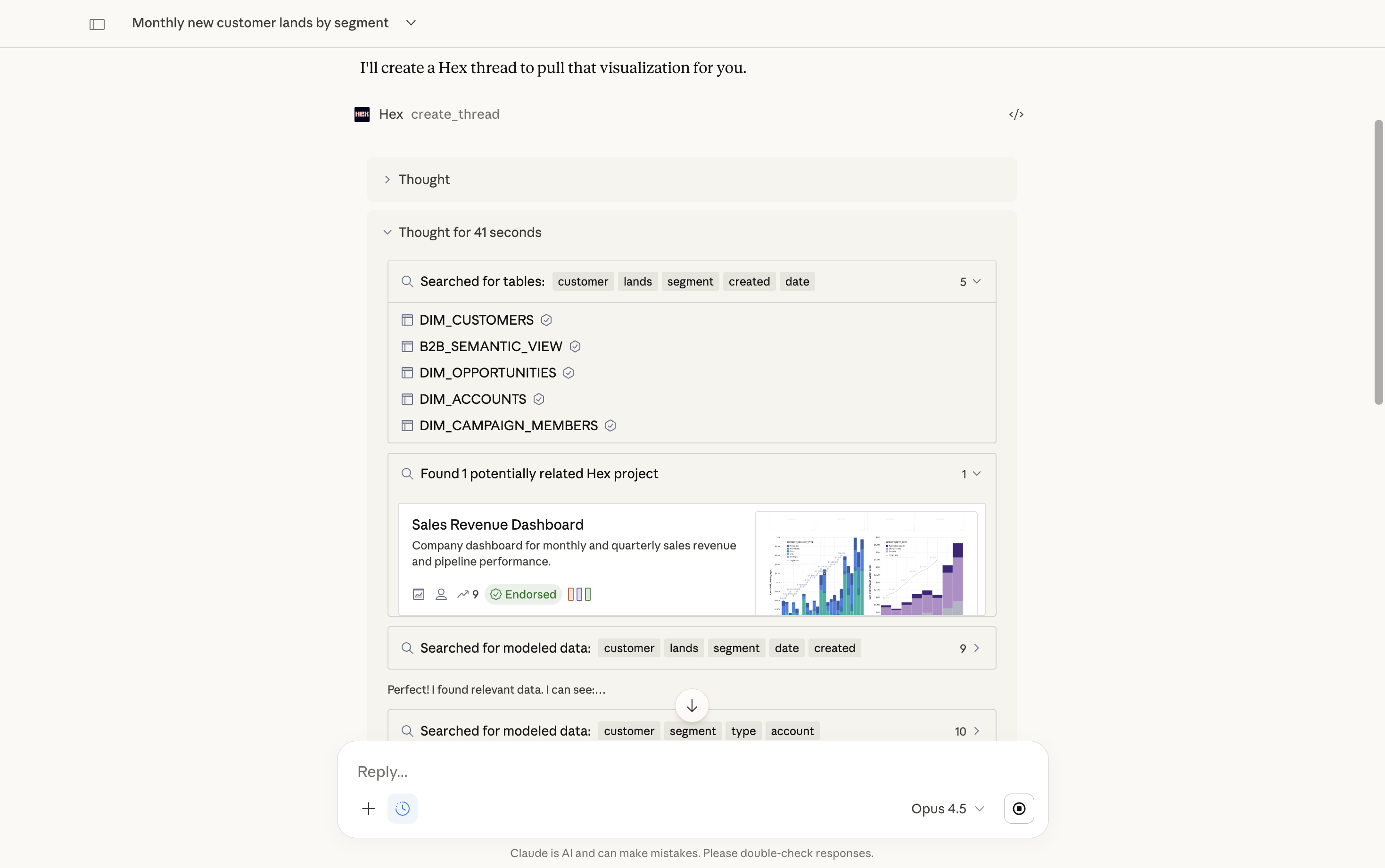The width and height of the screenshot is (1385, 868).
Task: Click the Endorsed badge on the dashboard card
Action: tap(523, 594)
